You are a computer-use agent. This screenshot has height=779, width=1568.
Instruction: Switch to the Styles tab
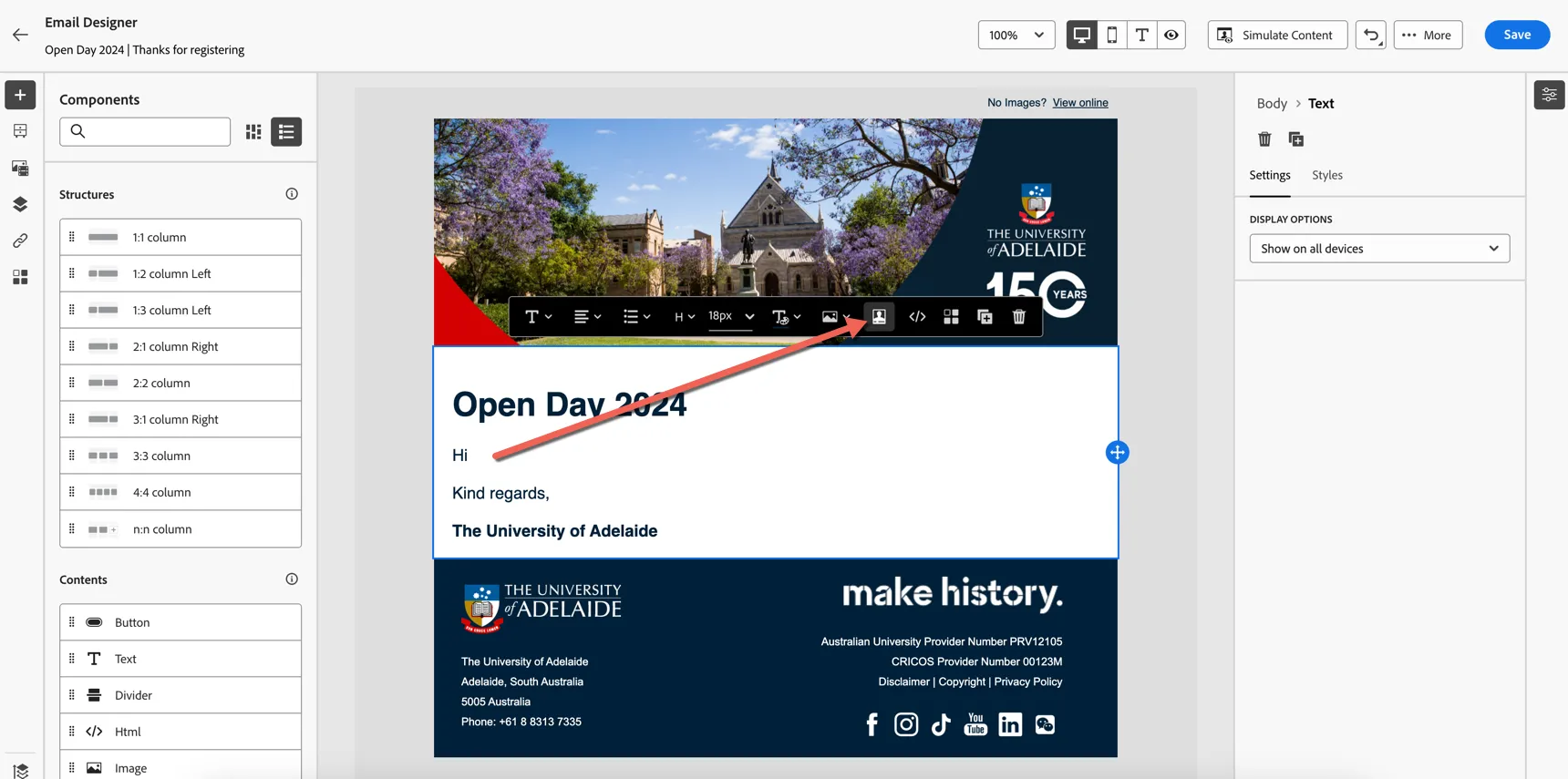1326,175
